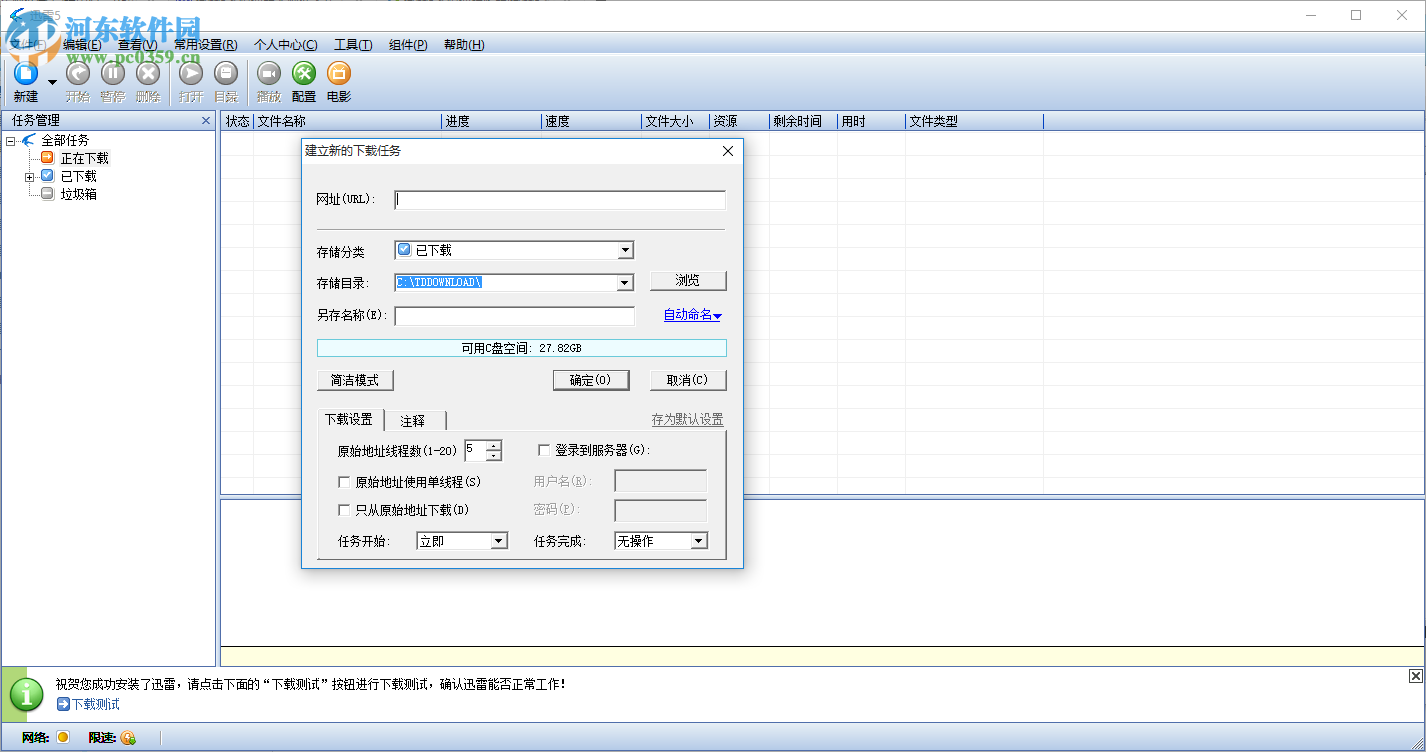Increase thread count with up stepper

pos(493,445)
